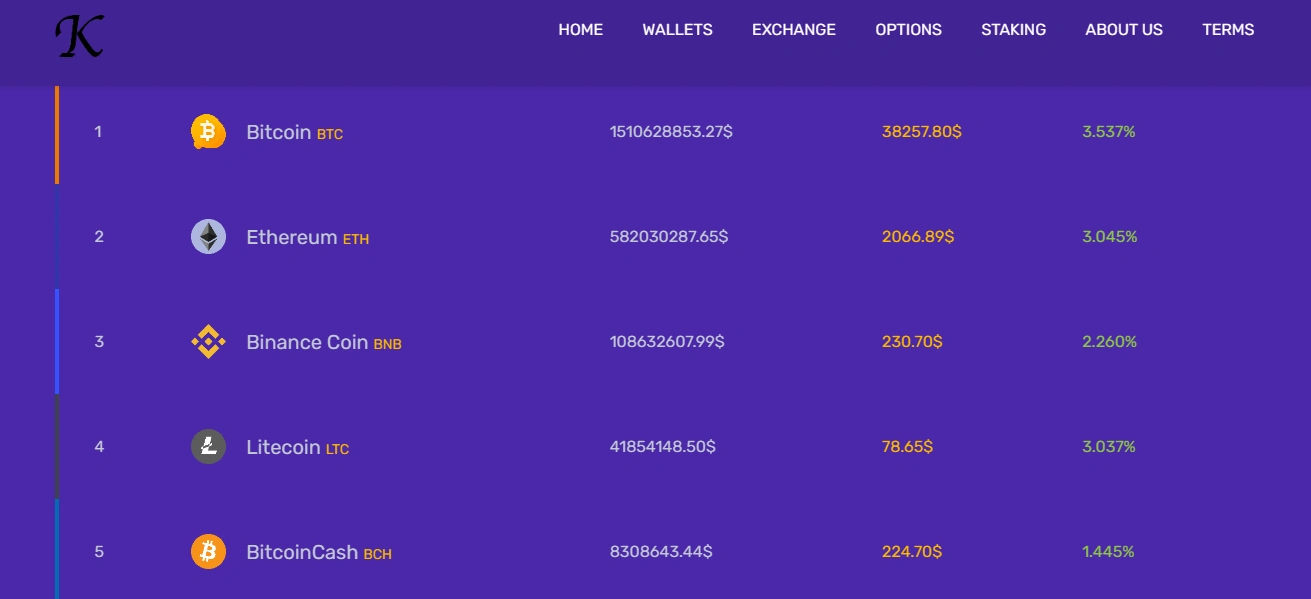The width and height of the screenshot is (1311, 599).
Task: Open the HOME menu item
Action: coord(580,30)
